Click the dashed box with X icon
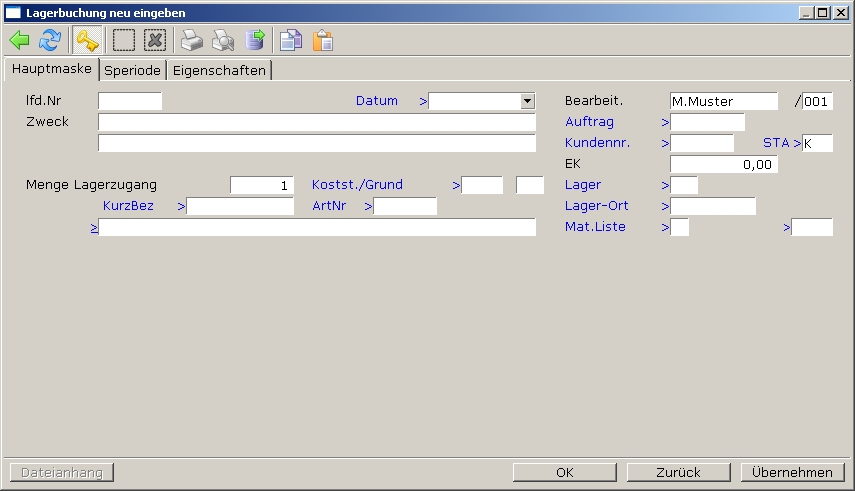 pos(154,40)
